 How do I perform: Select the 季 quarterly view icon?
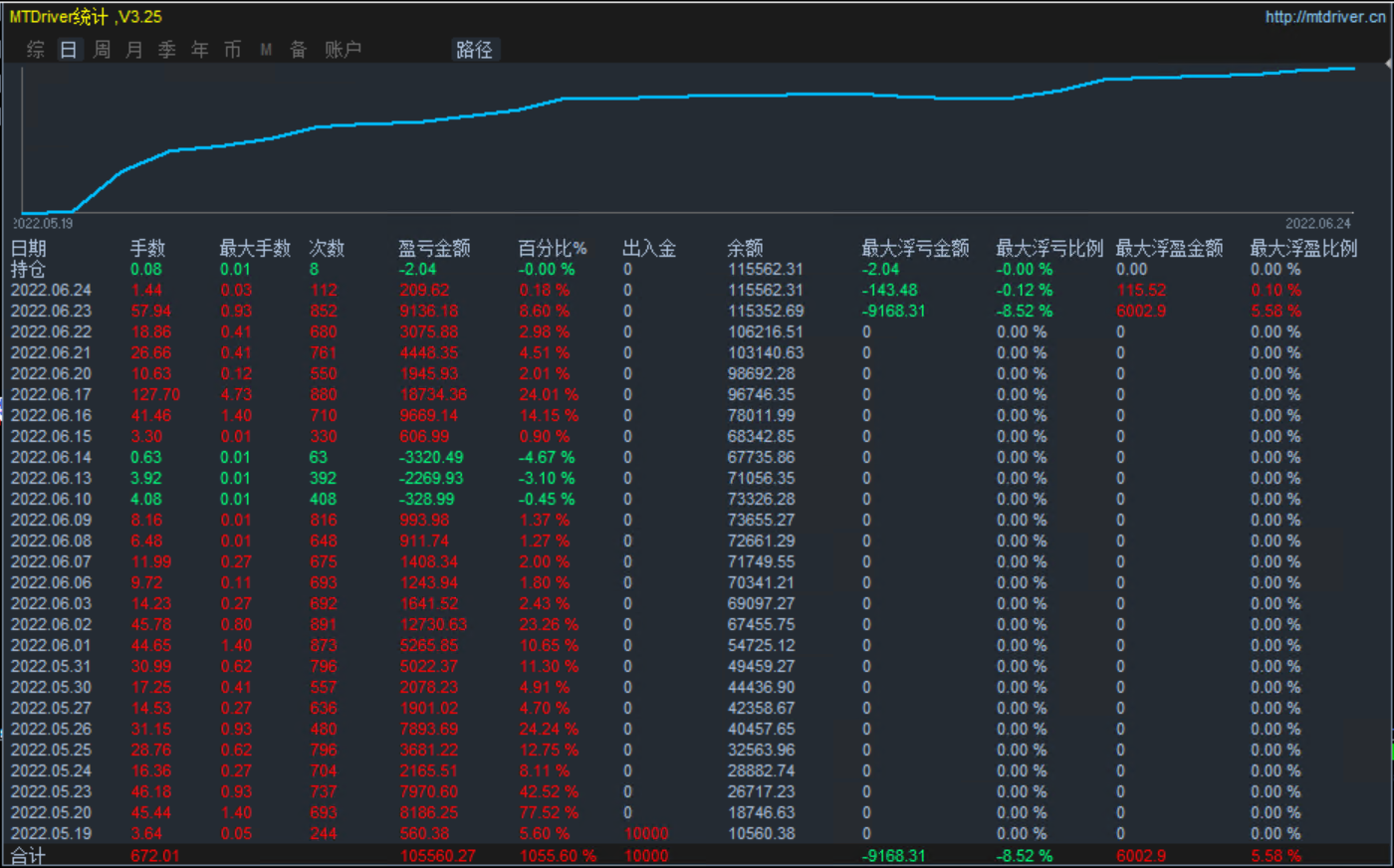click(x=166, y=50)
